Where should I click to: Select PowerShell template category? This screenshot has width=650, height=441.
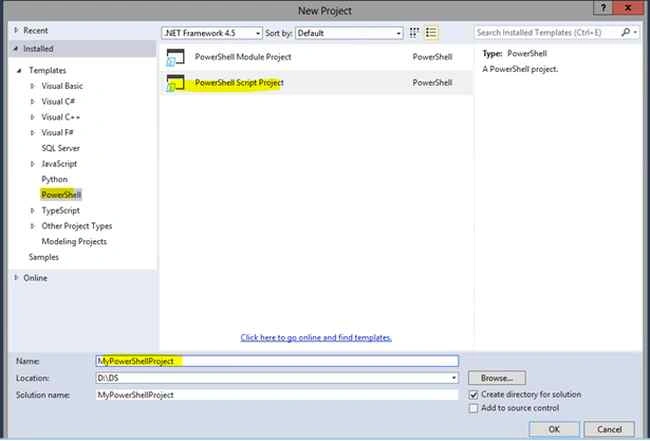(61, 195)
